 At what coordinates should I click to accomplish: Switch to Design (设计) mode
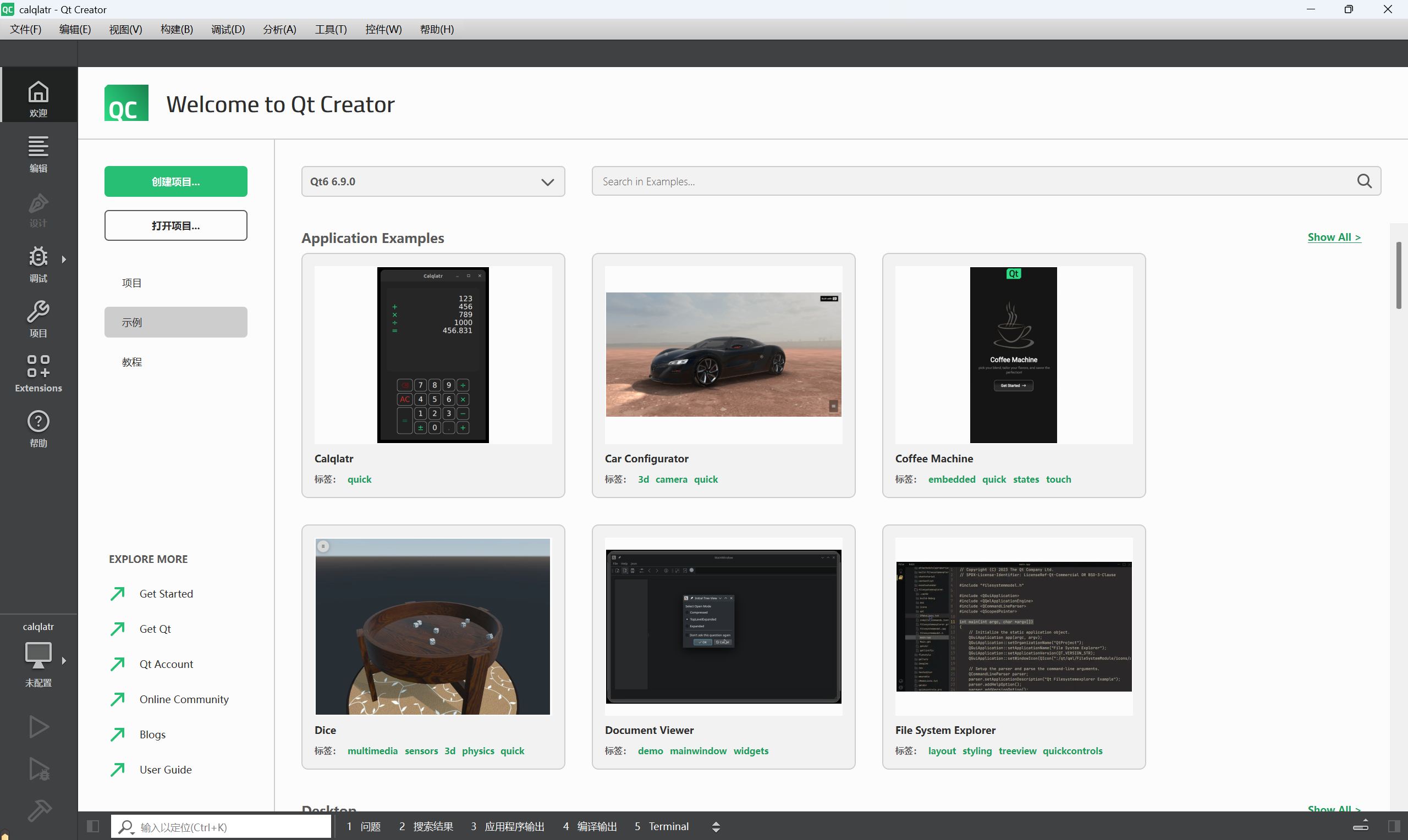click(38, 209)
